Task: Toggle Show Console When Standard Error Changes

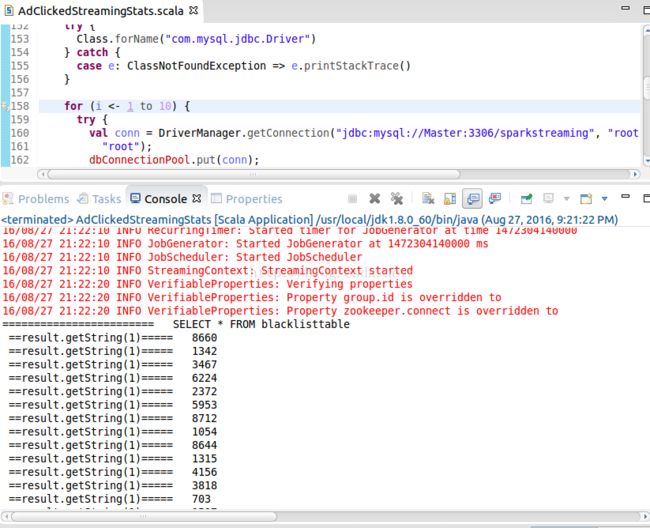Action: click(x=495, y=199)
